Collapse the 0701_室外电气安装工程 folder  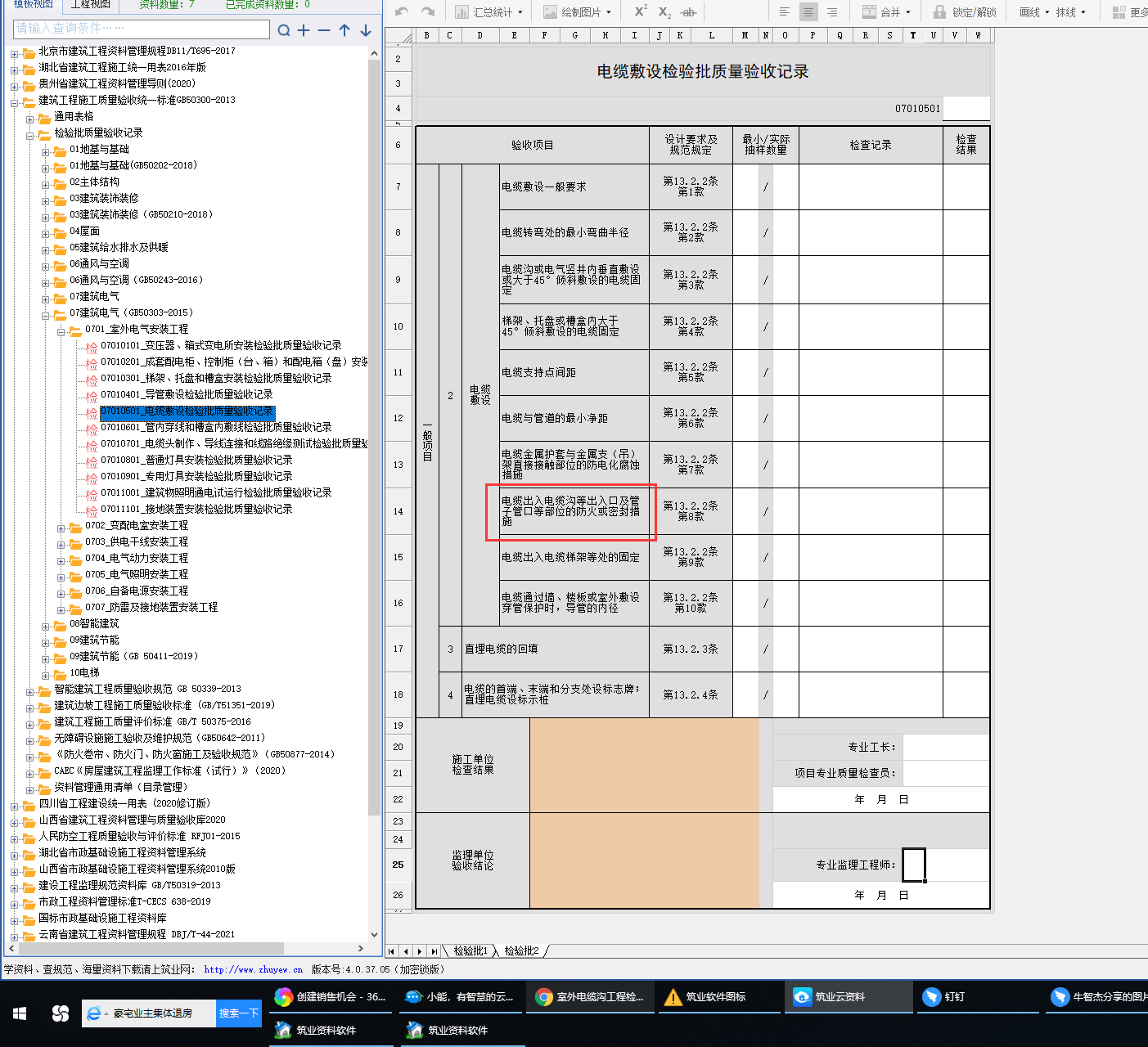[x=61, y=331]
